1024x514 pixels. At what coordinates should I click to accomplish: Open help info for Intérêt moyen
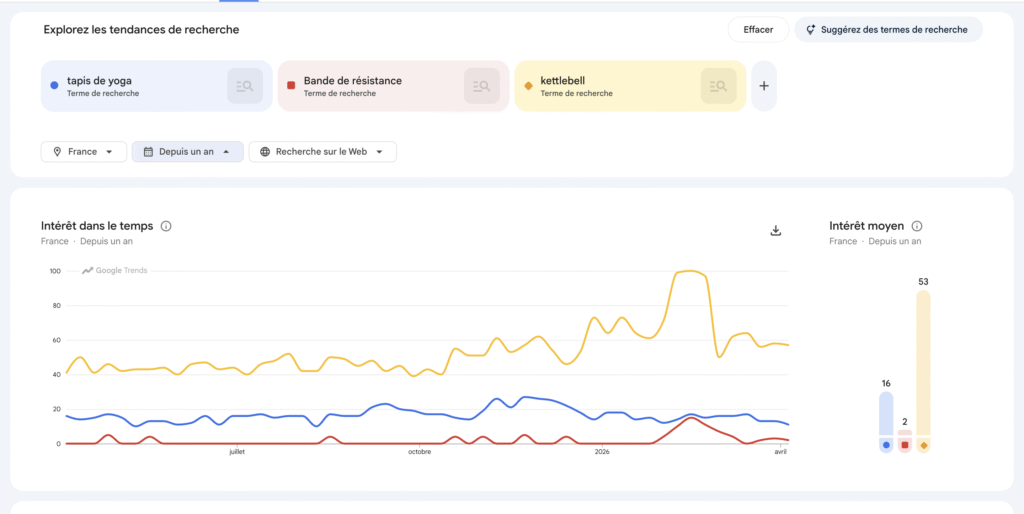pos(917,226)
